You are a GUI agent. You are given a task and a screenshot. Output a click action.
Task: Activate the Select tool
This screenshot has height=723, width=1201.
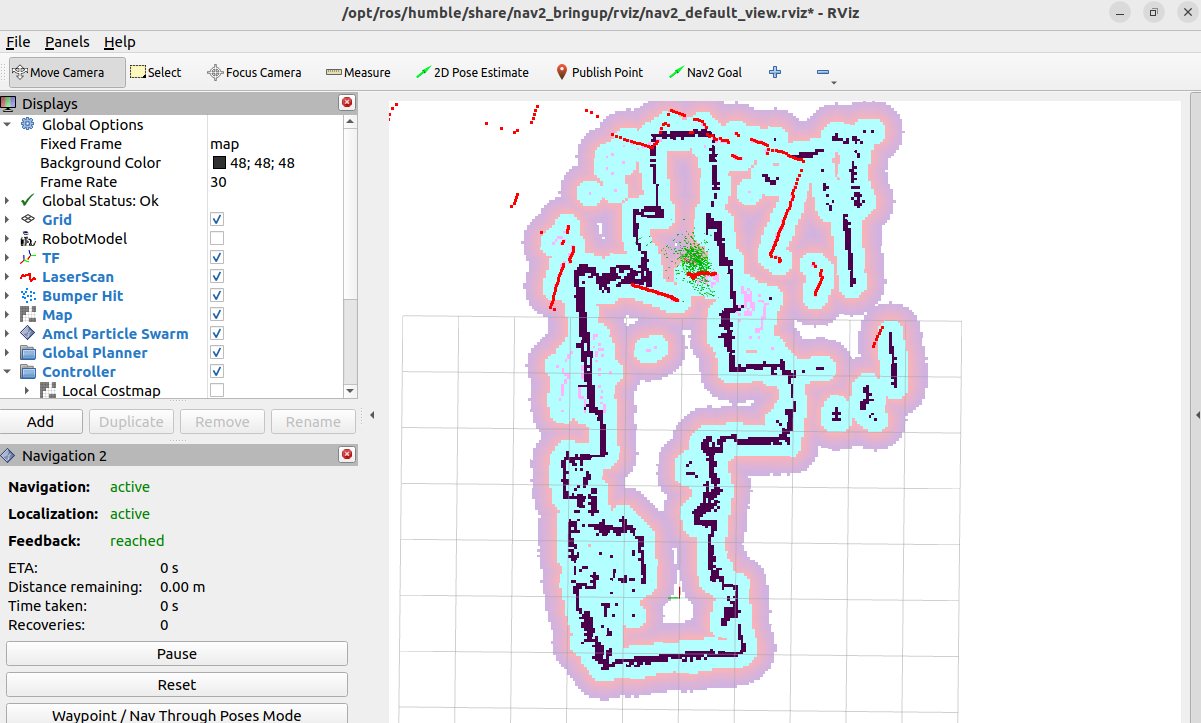156,72
